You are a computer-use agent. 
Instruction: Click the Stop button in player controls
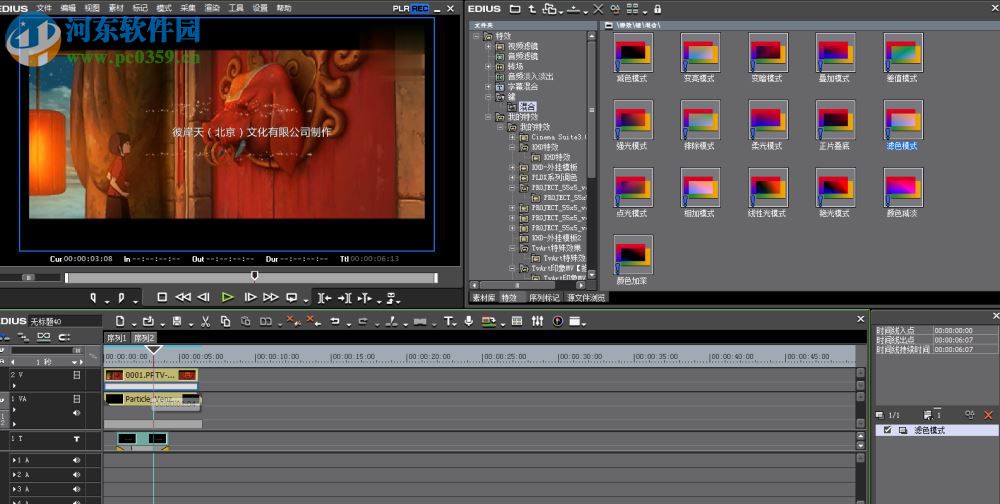coord(162,297)
